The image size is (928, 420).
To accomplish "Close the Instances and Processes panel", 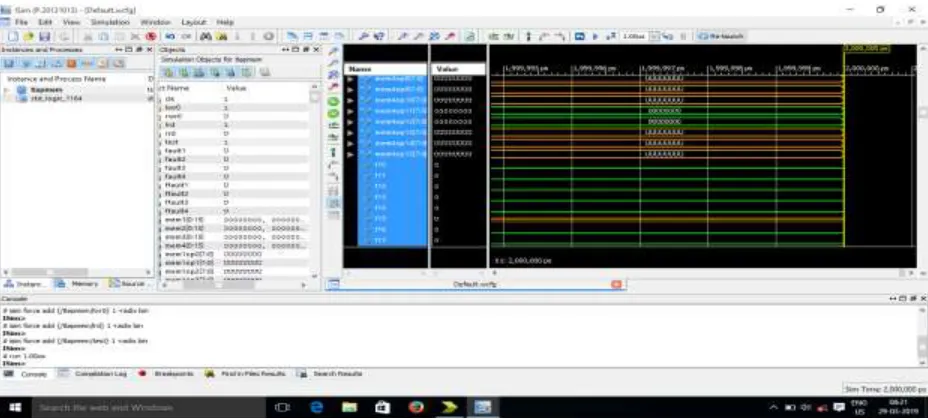I will pyautogui.click(x=150, y=50).
